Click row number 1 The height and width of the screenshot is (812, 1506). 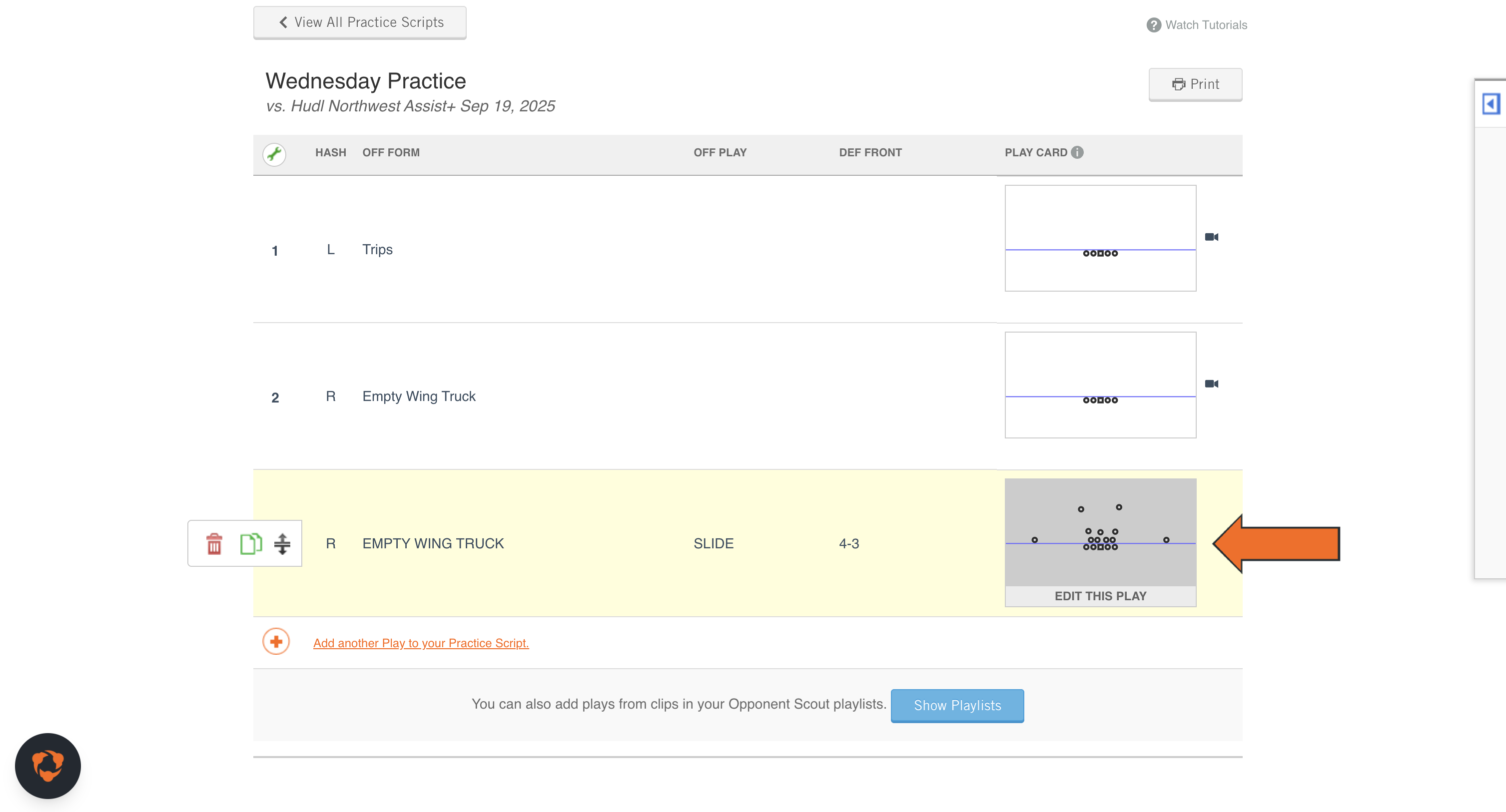coord(274,251)
